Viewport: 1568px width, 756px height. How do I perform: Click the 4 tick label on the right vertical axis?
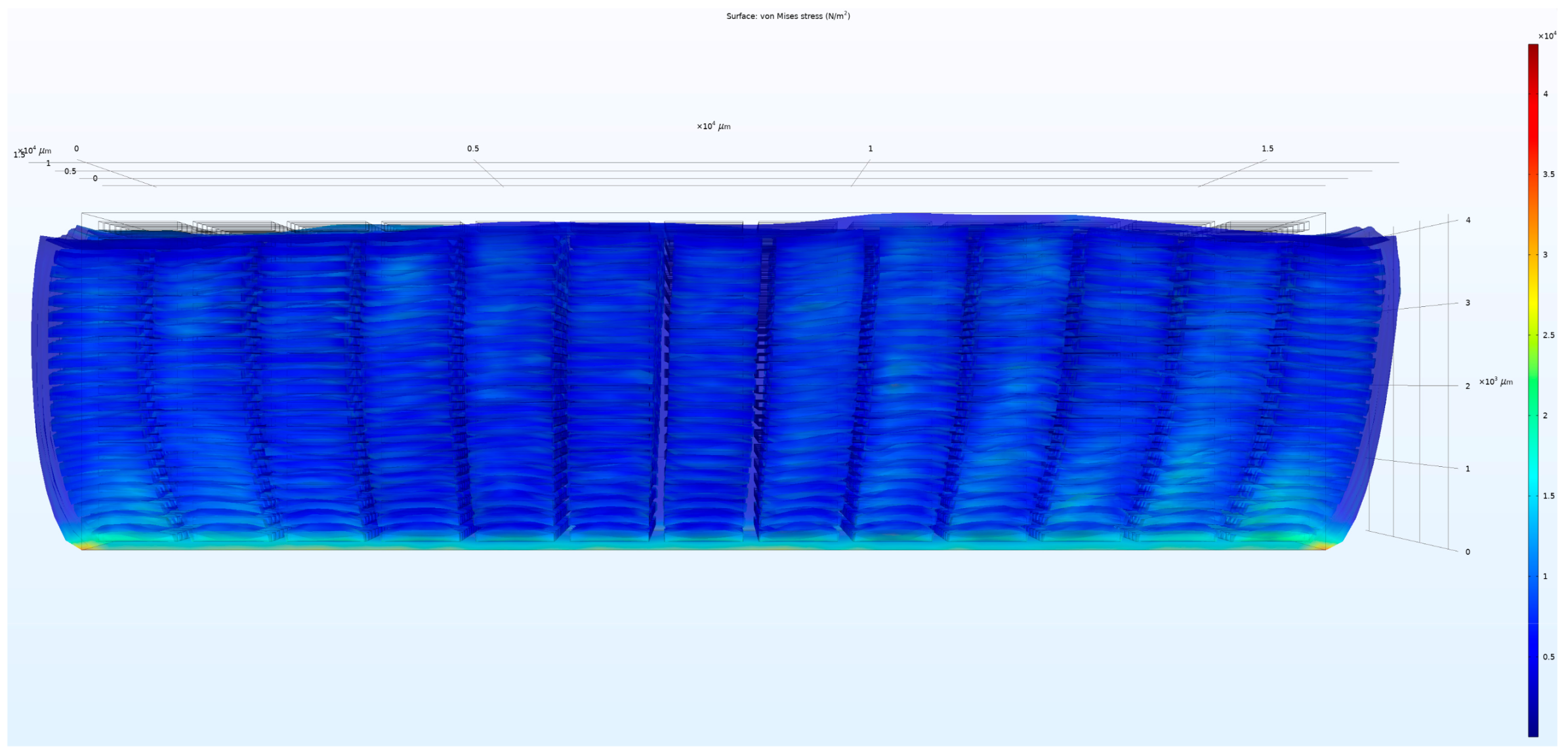pyautogui.click(x=1468, y=220)
